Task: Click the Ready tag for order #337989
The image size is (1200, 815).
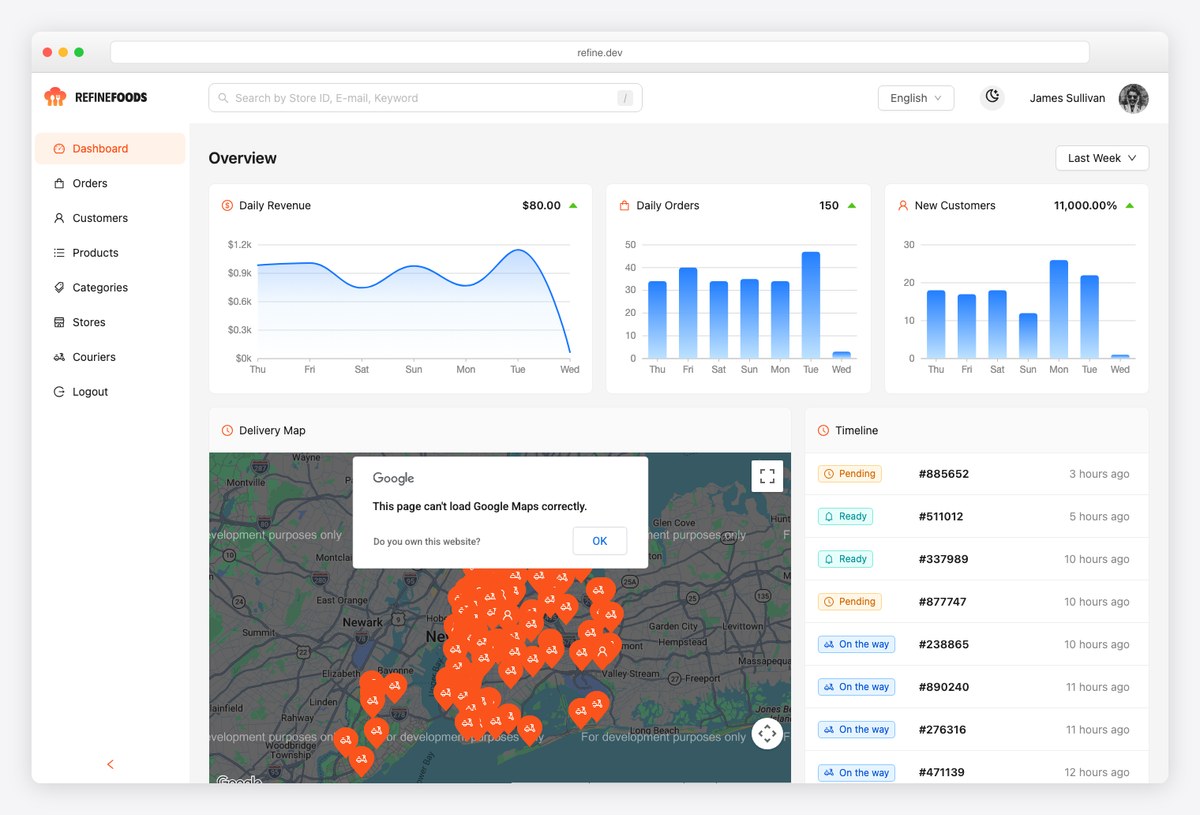Action: [x=845, y=560]
